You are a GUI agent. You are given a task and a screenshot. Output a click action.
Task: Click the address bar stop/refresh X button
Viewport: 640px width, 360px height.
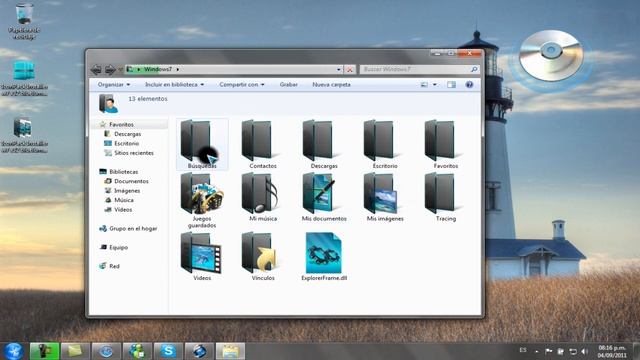tap(350, 69)
